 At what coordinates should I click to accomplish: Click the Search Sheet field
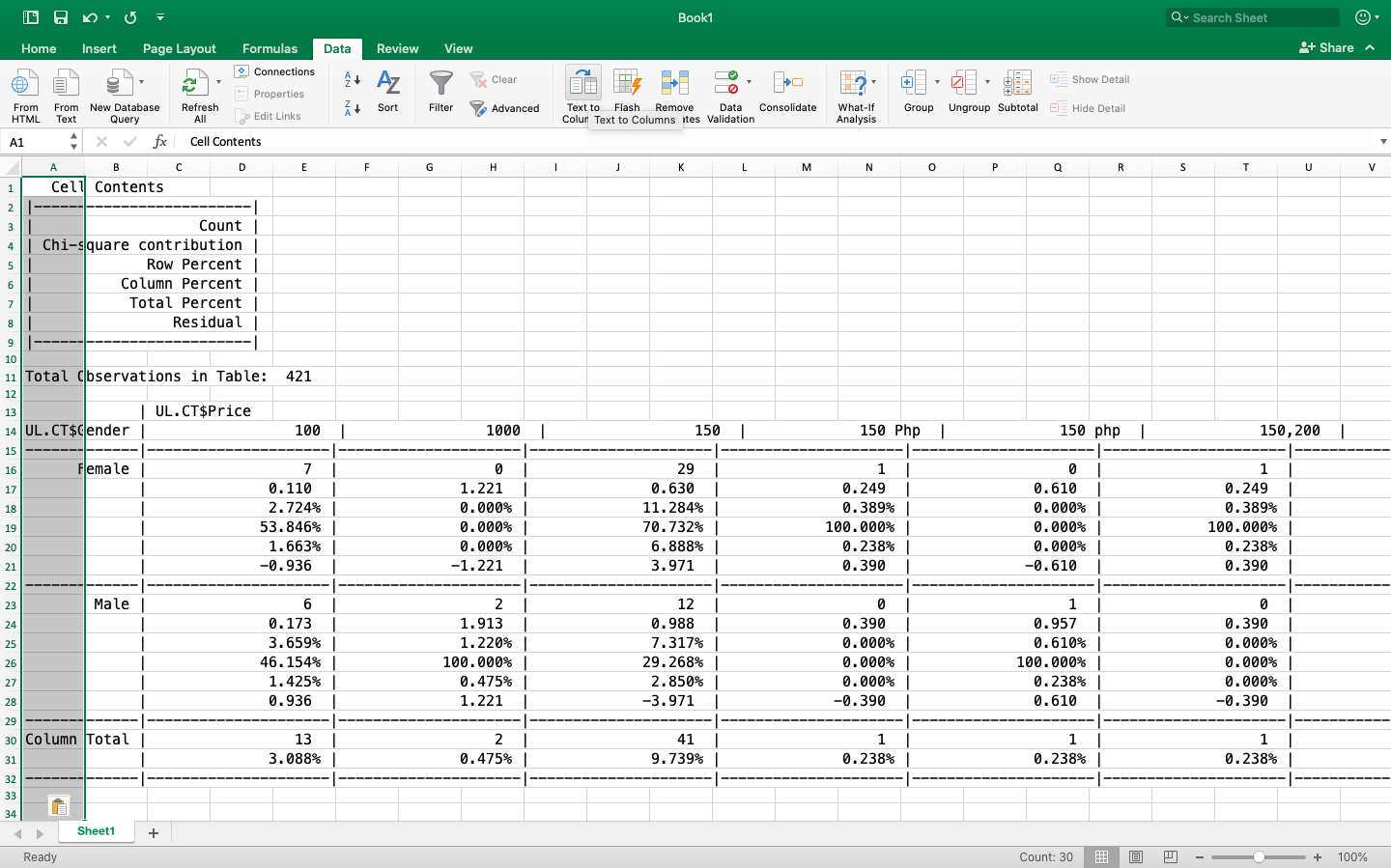(x=1253, y=16)
